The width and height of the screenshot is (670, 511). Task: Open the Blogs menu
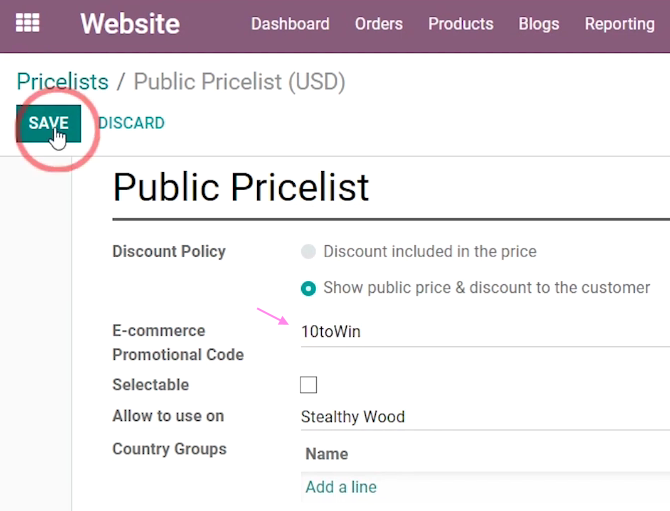[x=539, y=24]
